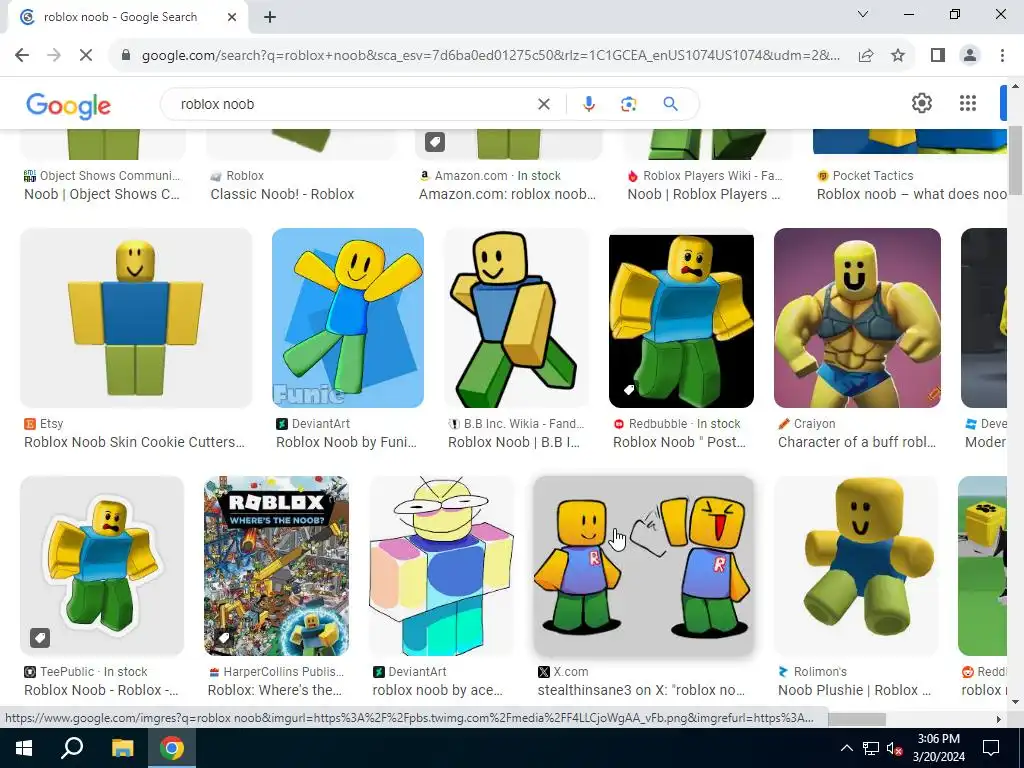
Task: Open the Craiyon buff noob image
Action: (857, 318)
